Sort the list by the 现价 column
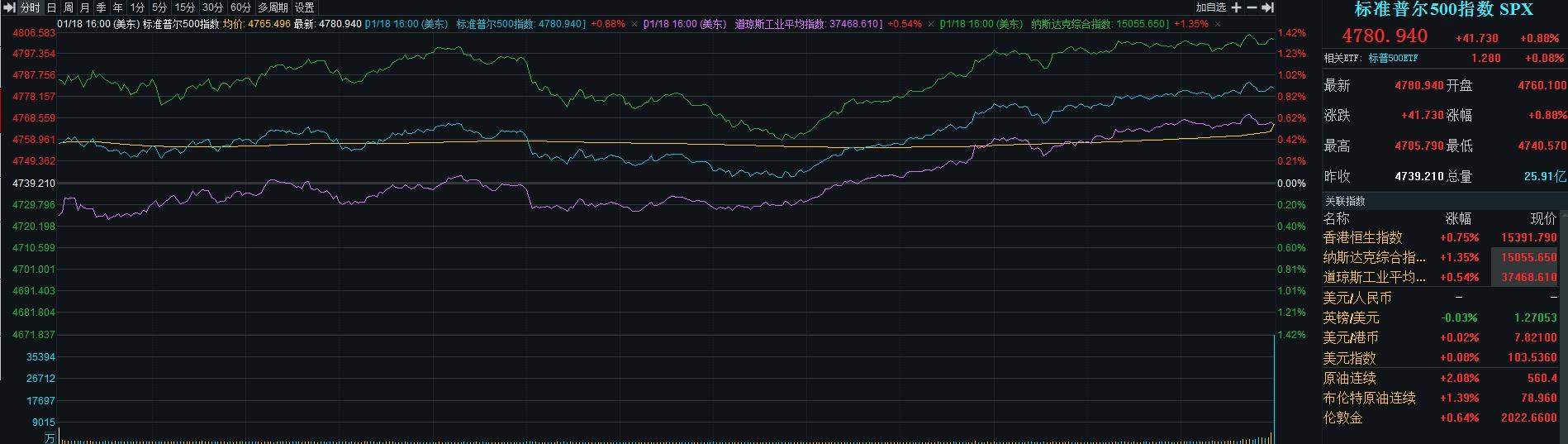 (1543, 218)
